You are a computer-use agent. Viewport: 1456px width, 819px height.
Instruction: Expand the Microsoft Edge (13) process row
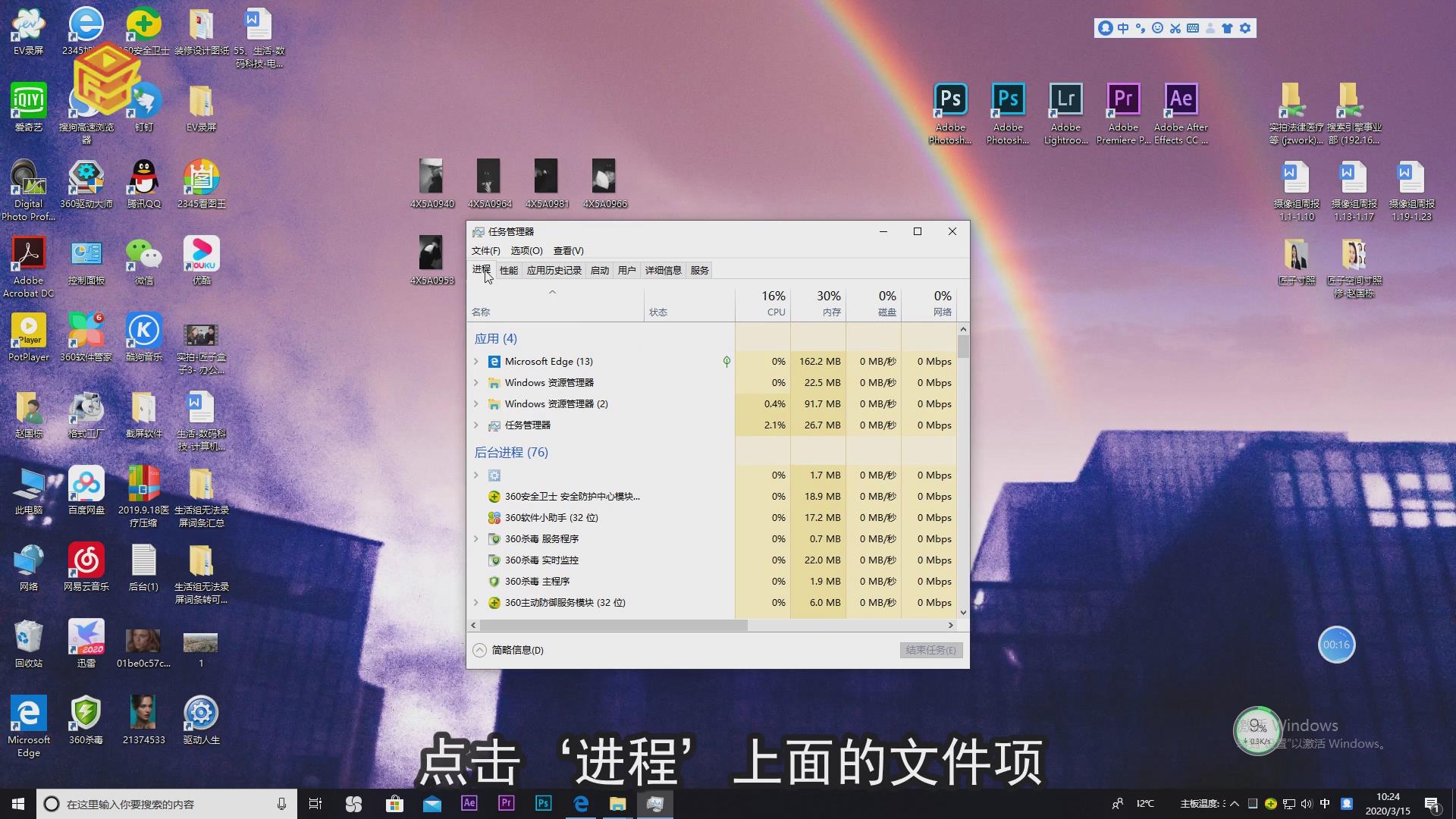point(476,362)
